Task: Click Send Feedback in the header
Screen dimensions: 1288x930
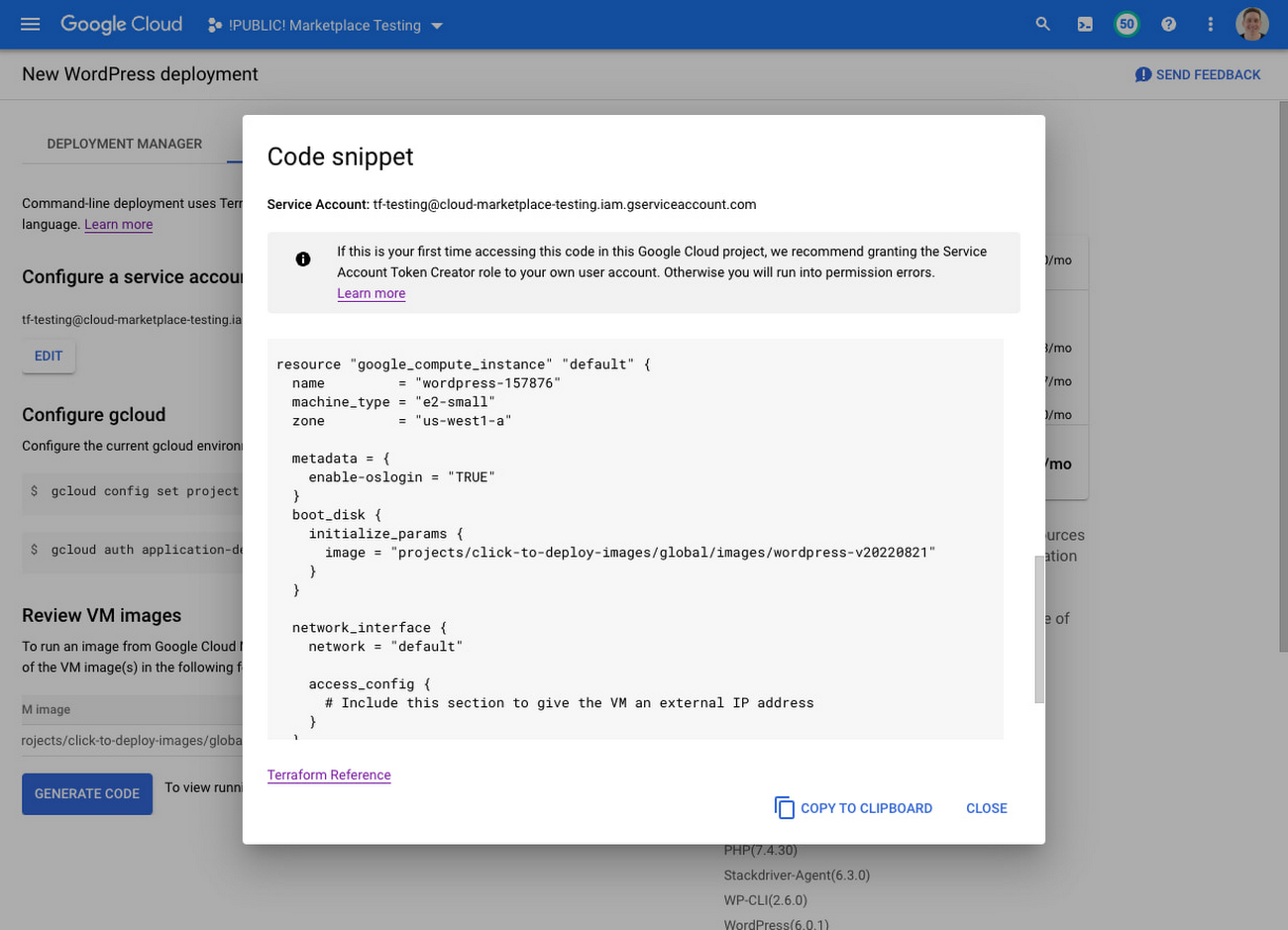Action: pos(1197,74)
